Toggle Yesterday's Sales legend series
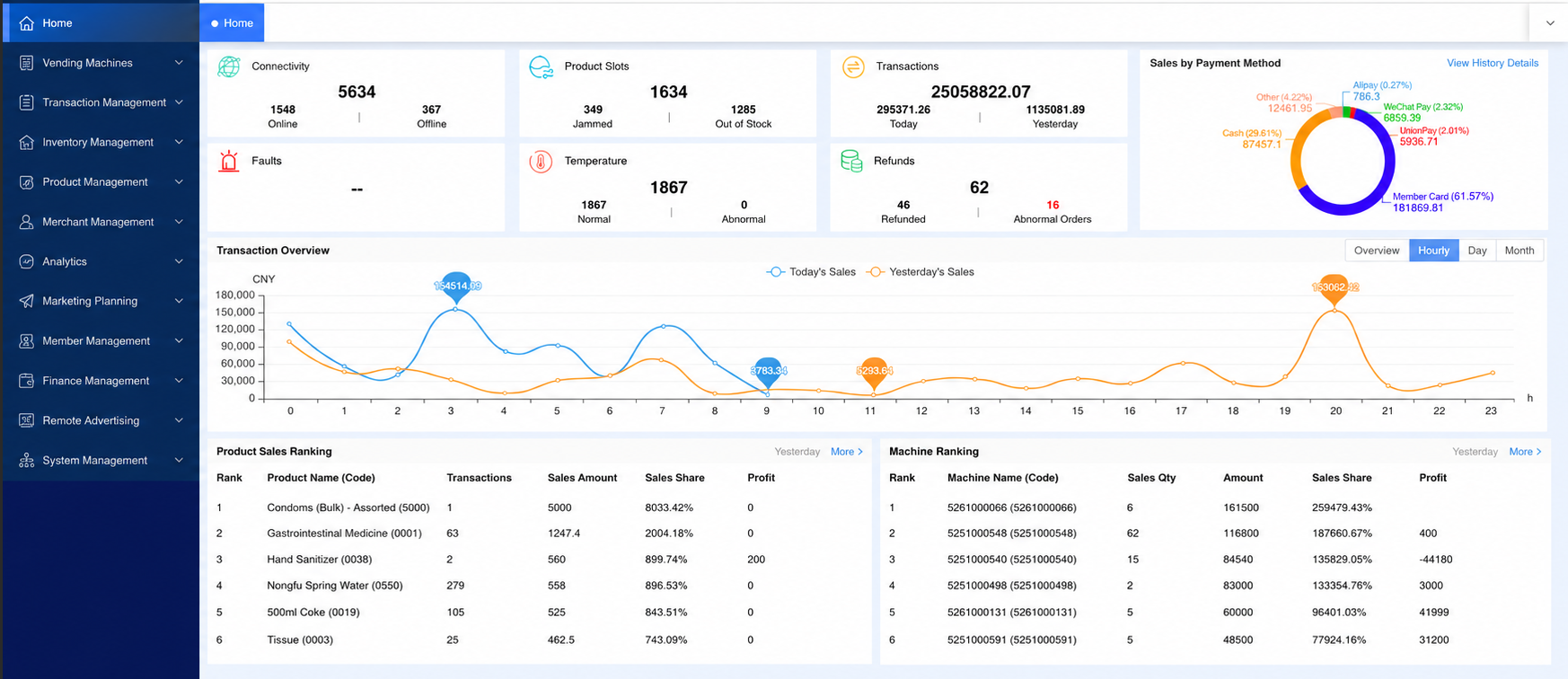This screenshot has height=679, width=1568. [920, 272]
